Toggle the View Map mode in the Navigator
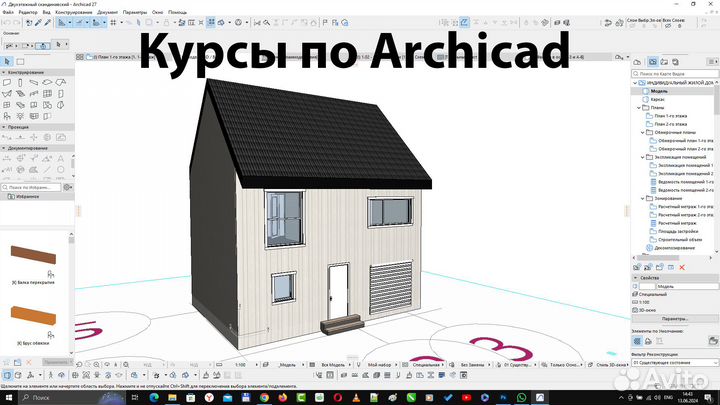The image size is (720, 405). 653,62
